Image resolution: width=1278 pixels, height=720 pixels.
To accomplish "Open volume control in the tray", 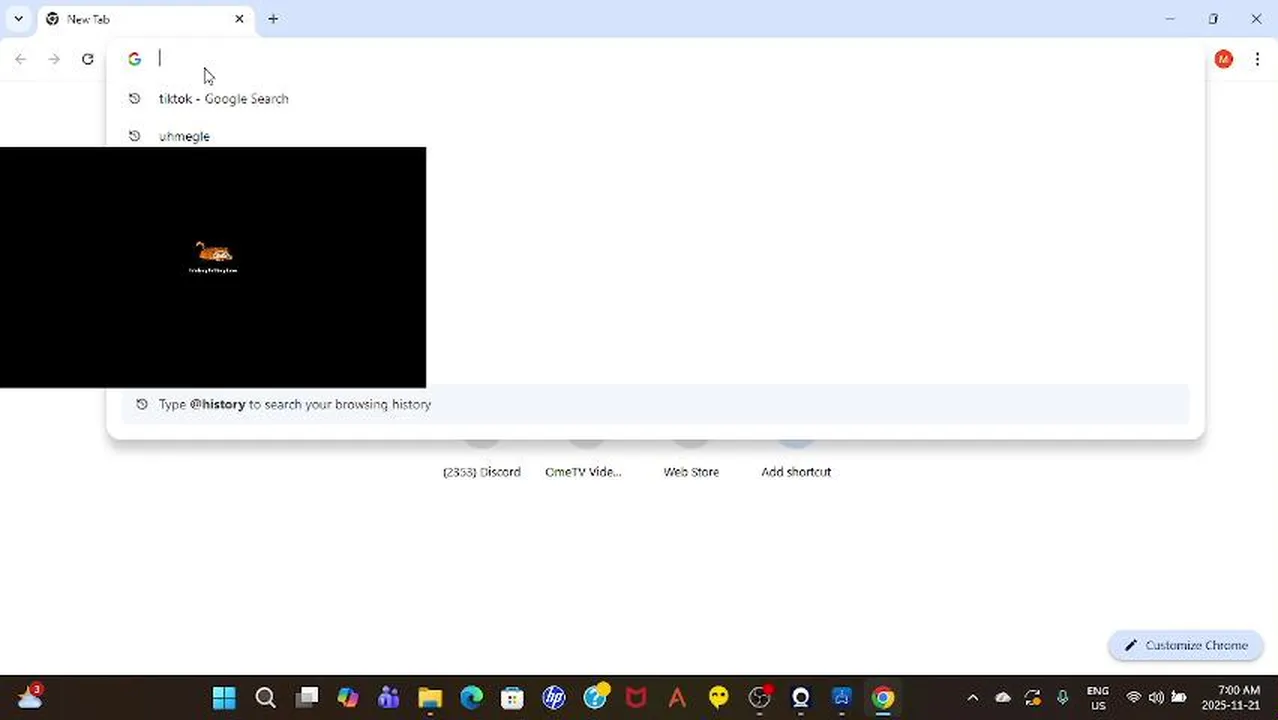I will click(1156, 698).
